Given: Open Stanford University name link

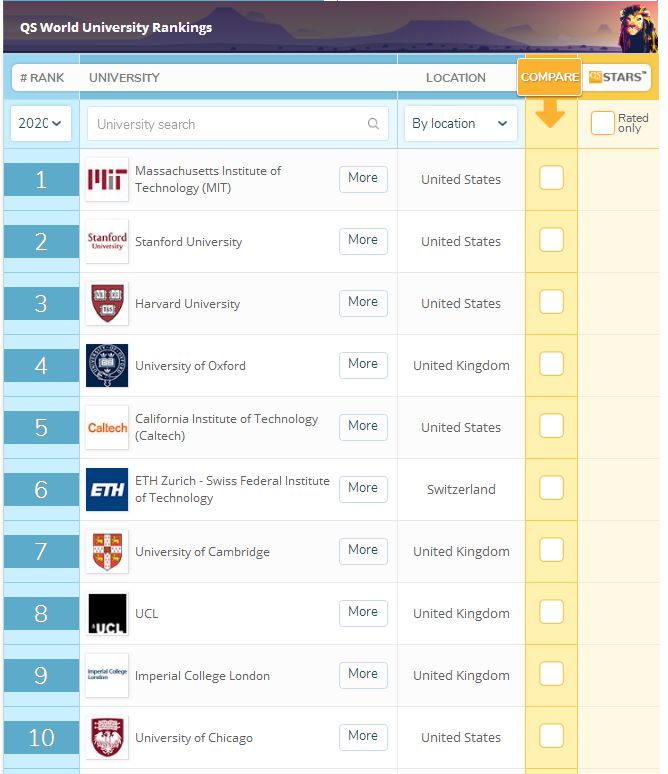Looking at the screenshot, I should click(189, 242).
